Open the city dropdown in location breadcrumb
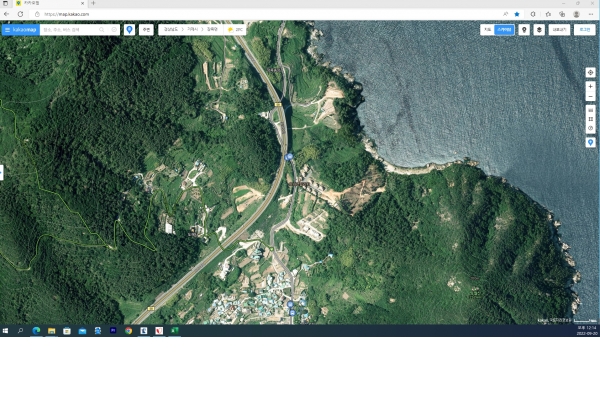 pos(192,30)
